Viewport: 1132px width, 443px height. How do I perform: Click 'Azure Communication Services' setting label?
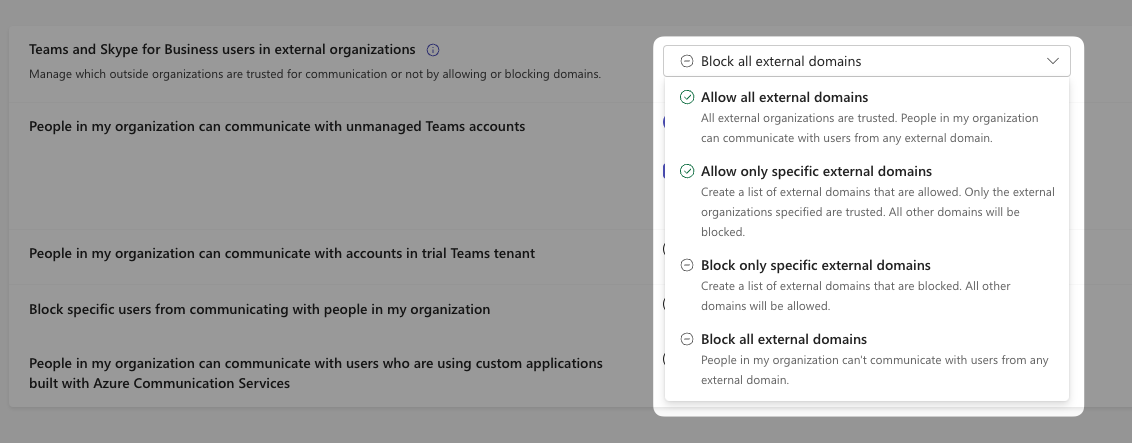pos(315,373)
